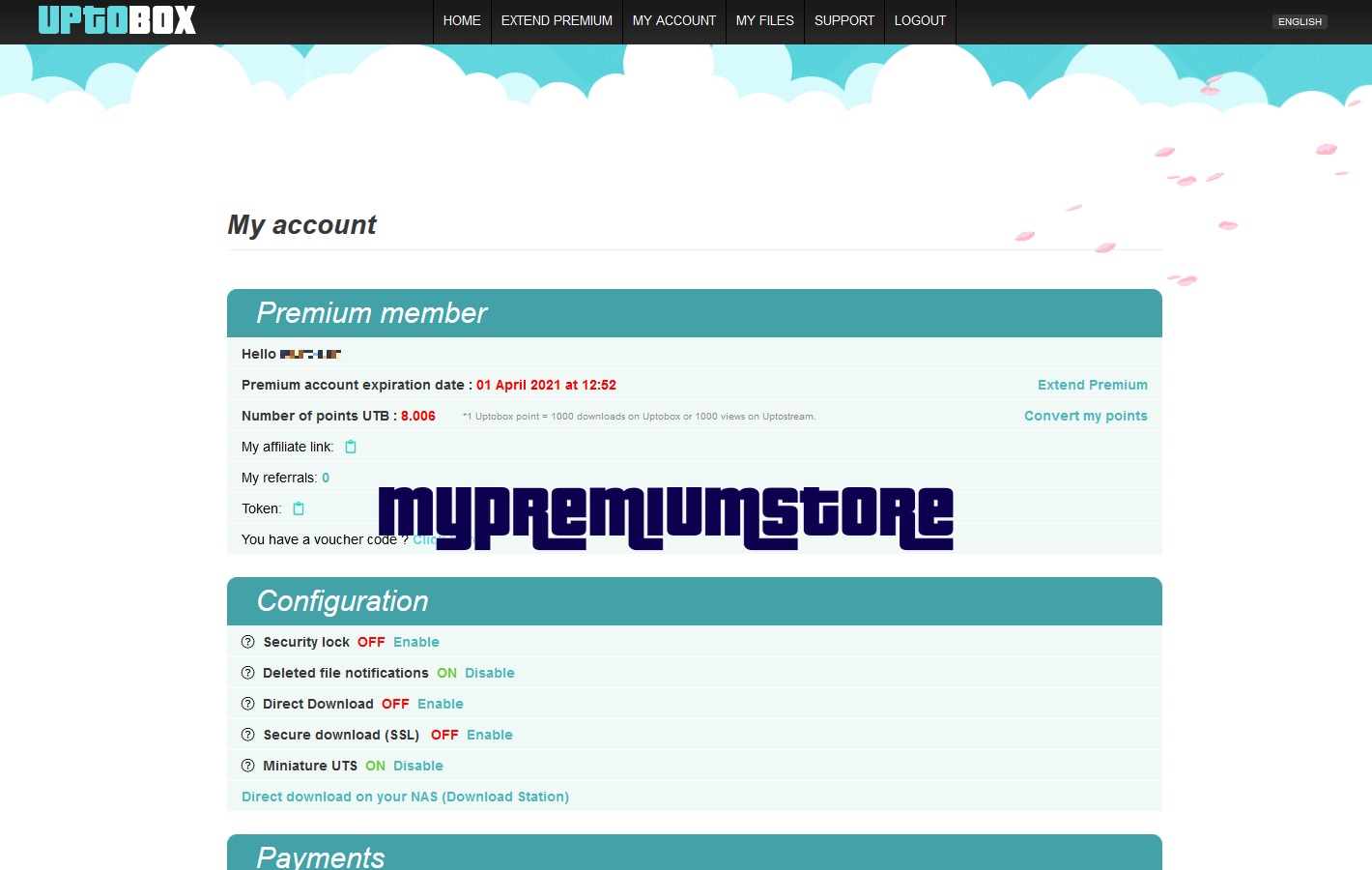Enable Direct Download
The image size is (1372, 870).
tap(441, 704)
